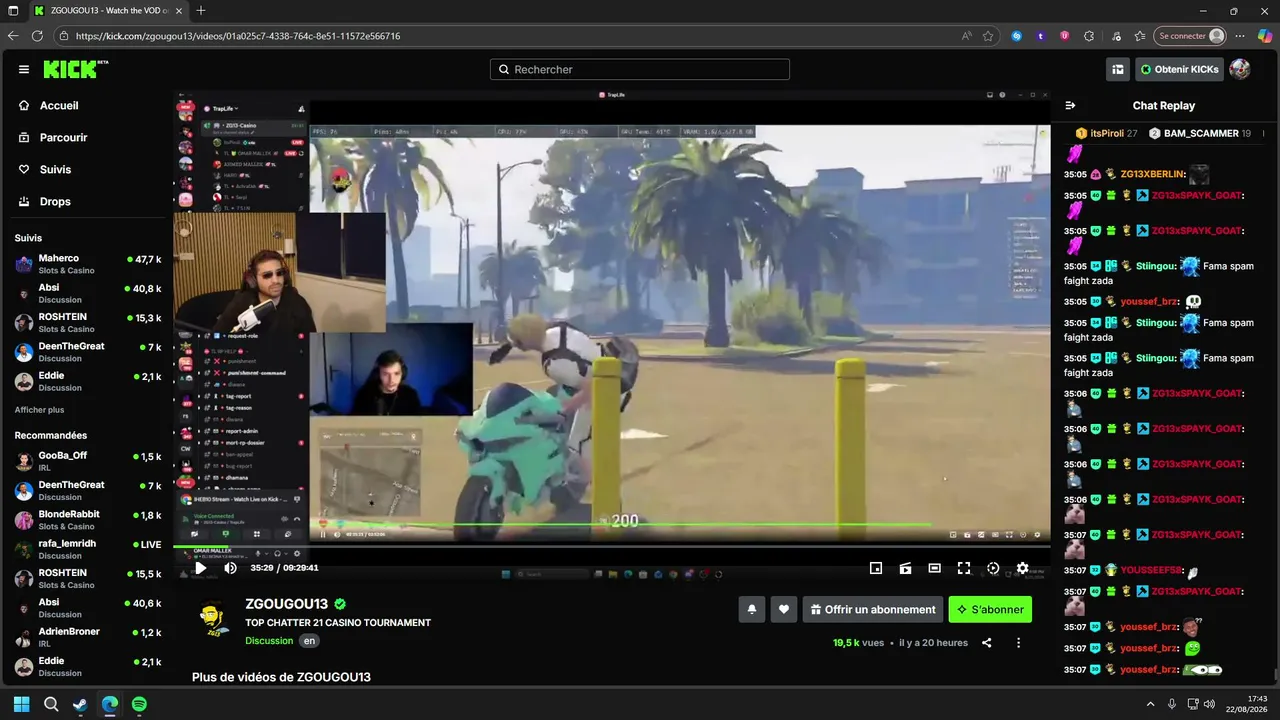Open the Discussion category link

pyautogui.click(x=269, y=641)
